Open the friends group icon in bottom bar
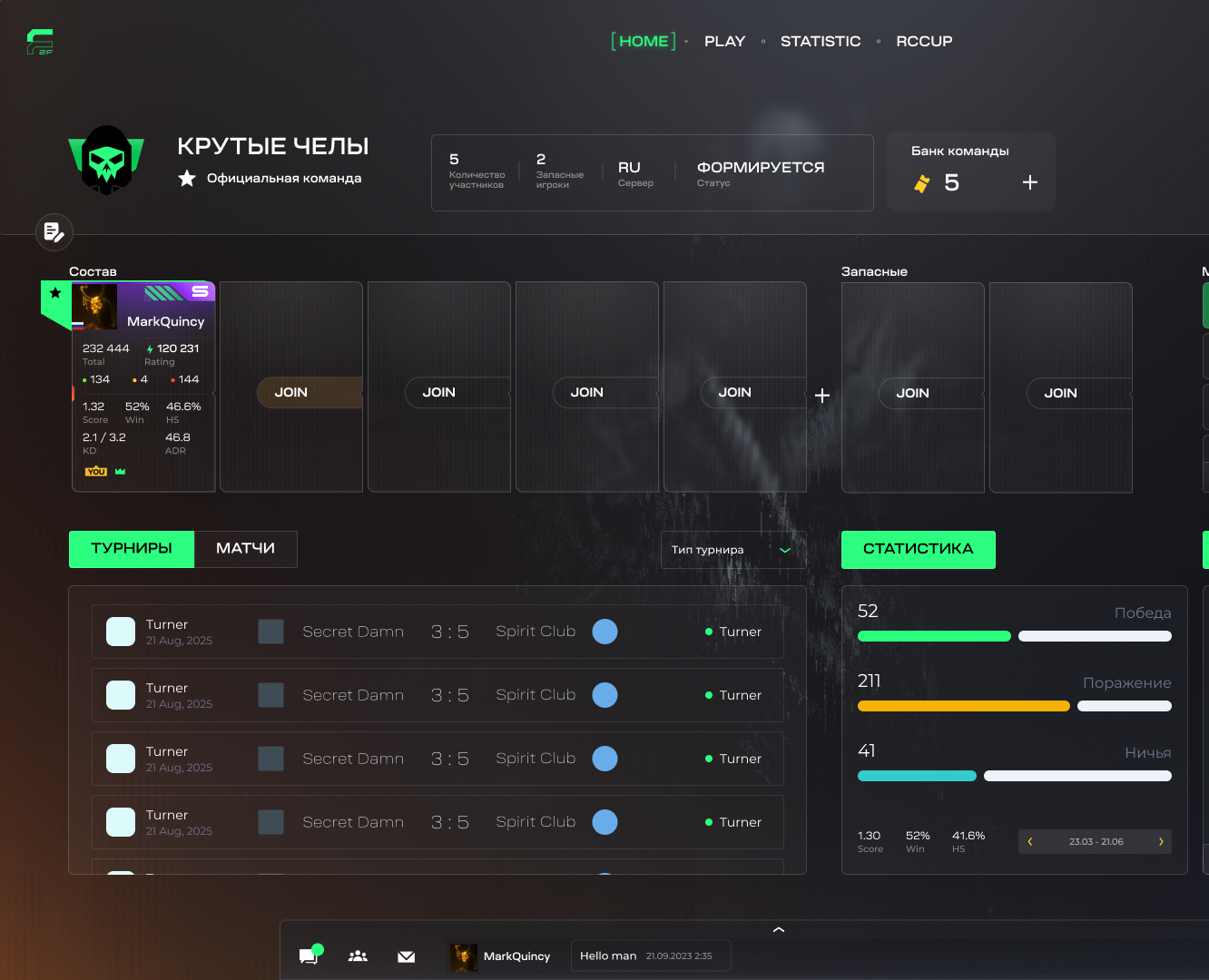Viewport: 1209px width, 980px height. pos(358,955)
